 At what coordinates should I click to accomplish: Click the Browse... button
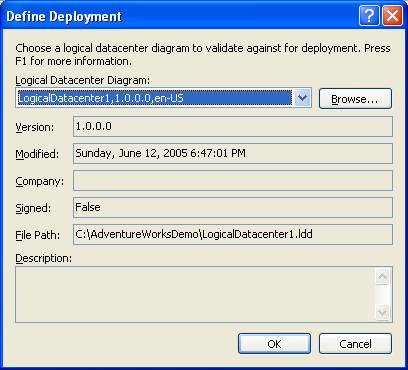coord(355,99)
